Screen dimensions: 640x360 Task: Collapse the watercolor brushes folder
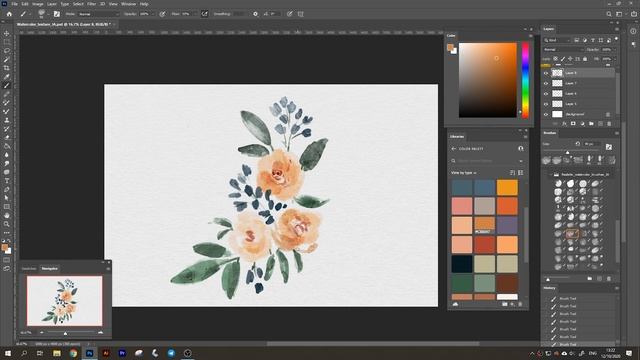point(550,174)
